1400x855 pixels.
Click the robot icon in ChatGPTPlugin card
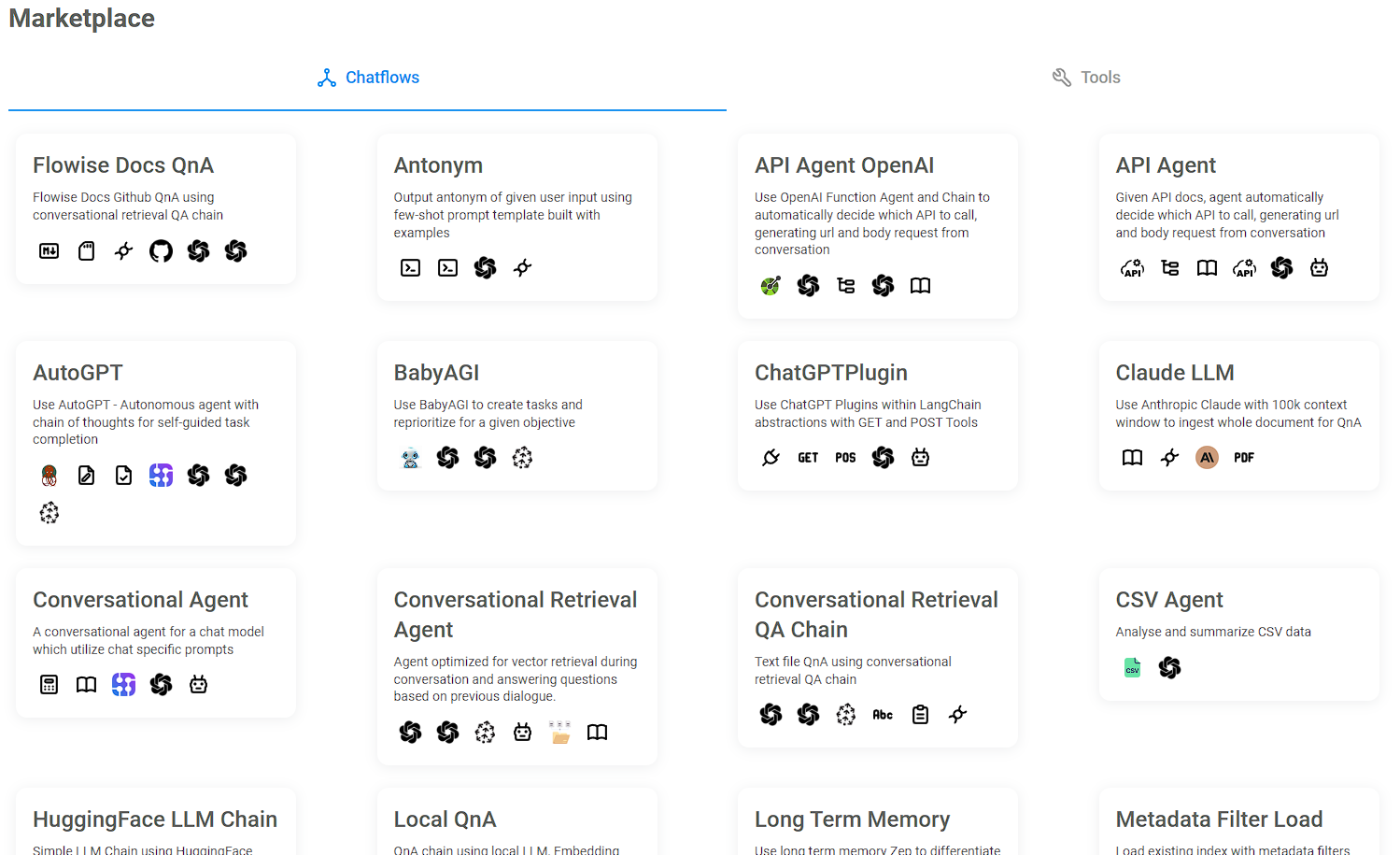(x=921, y=458)
